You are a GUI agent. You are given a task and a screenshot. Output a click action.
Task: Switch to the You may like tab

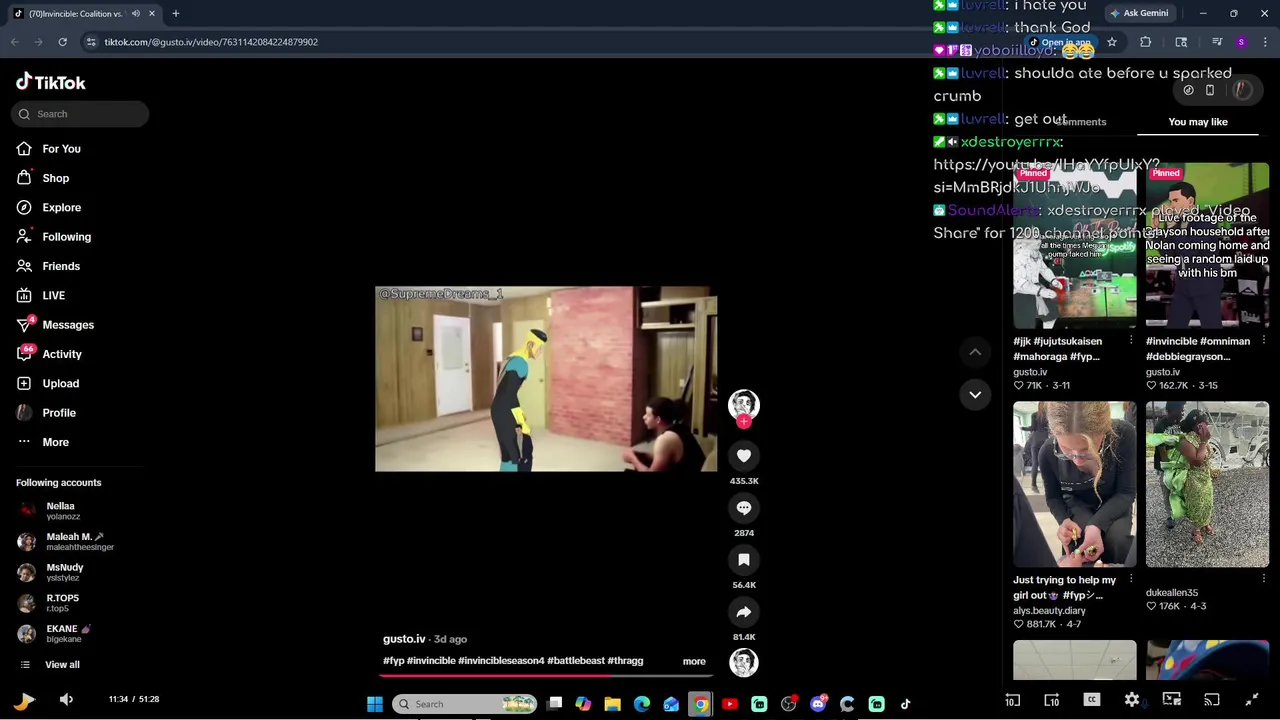tap(1198, 122)
